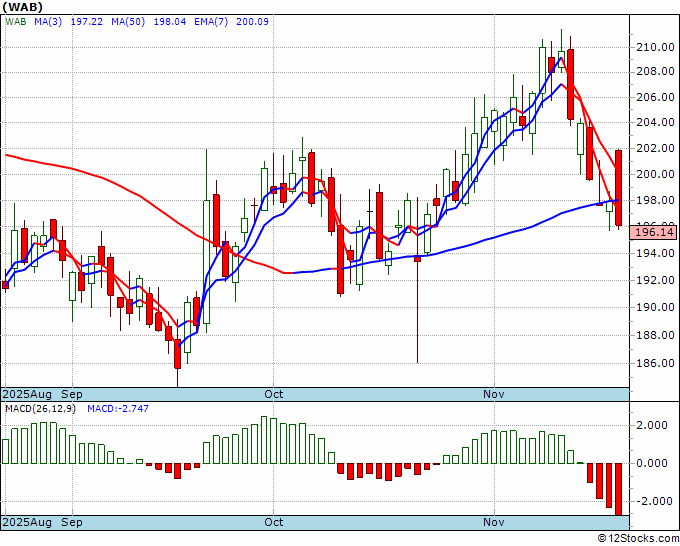Click the Oct label on MACD axis

274,522
